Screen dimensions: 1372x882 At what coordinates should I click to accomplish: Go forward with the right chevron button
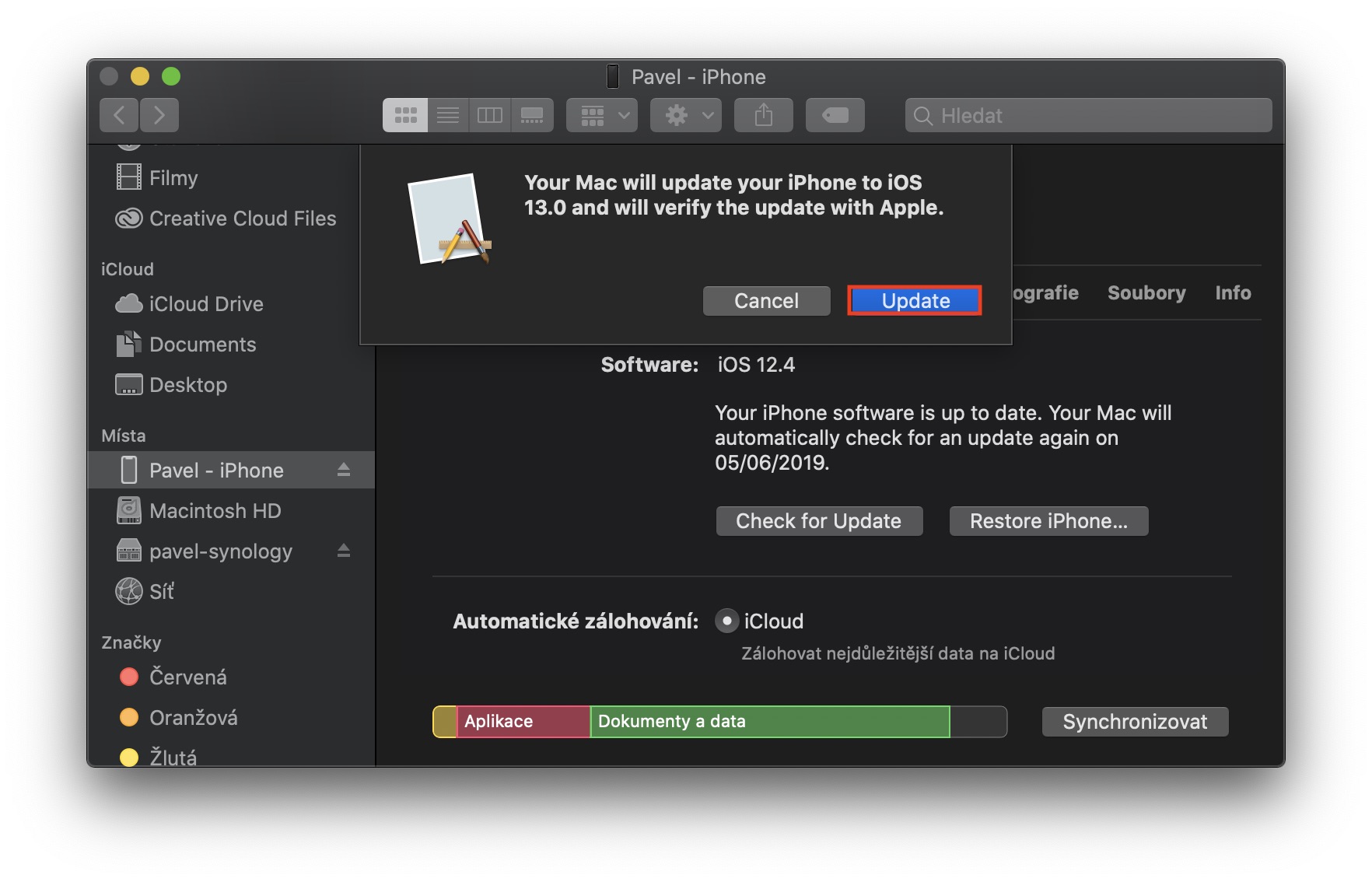(159, 116)
